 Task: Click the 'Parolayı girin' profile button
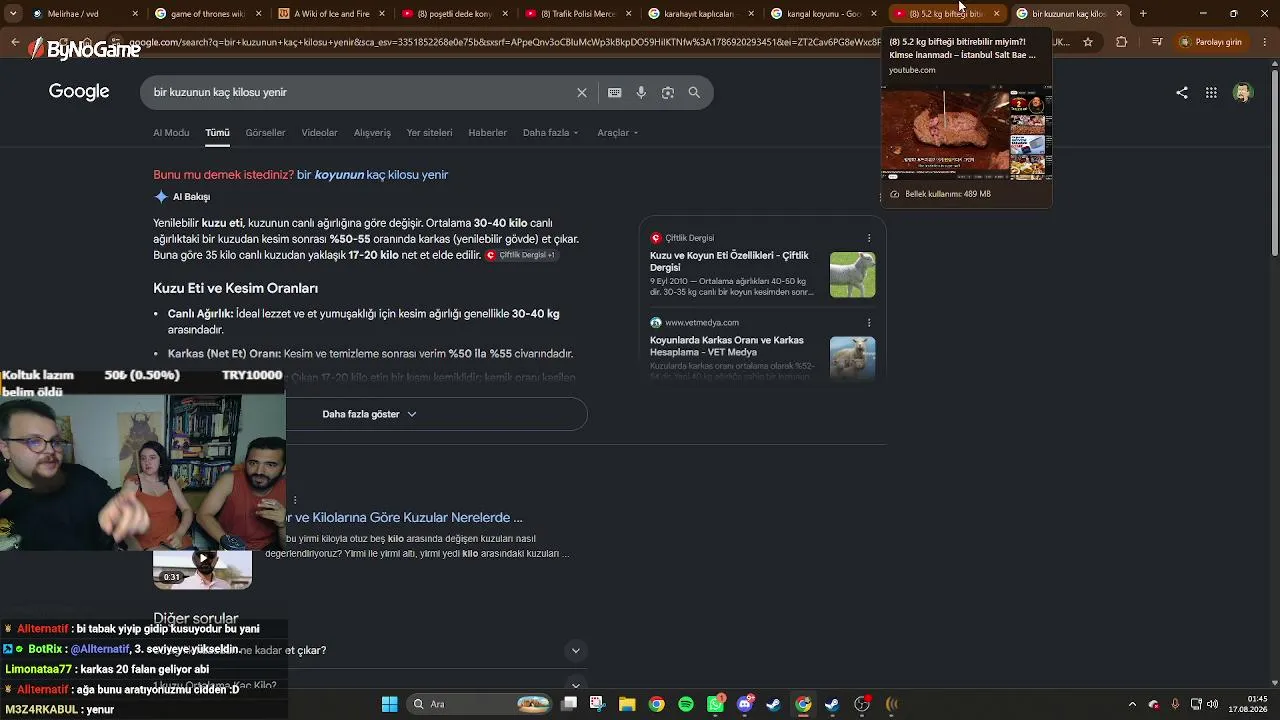click(x=1212, y=42)
